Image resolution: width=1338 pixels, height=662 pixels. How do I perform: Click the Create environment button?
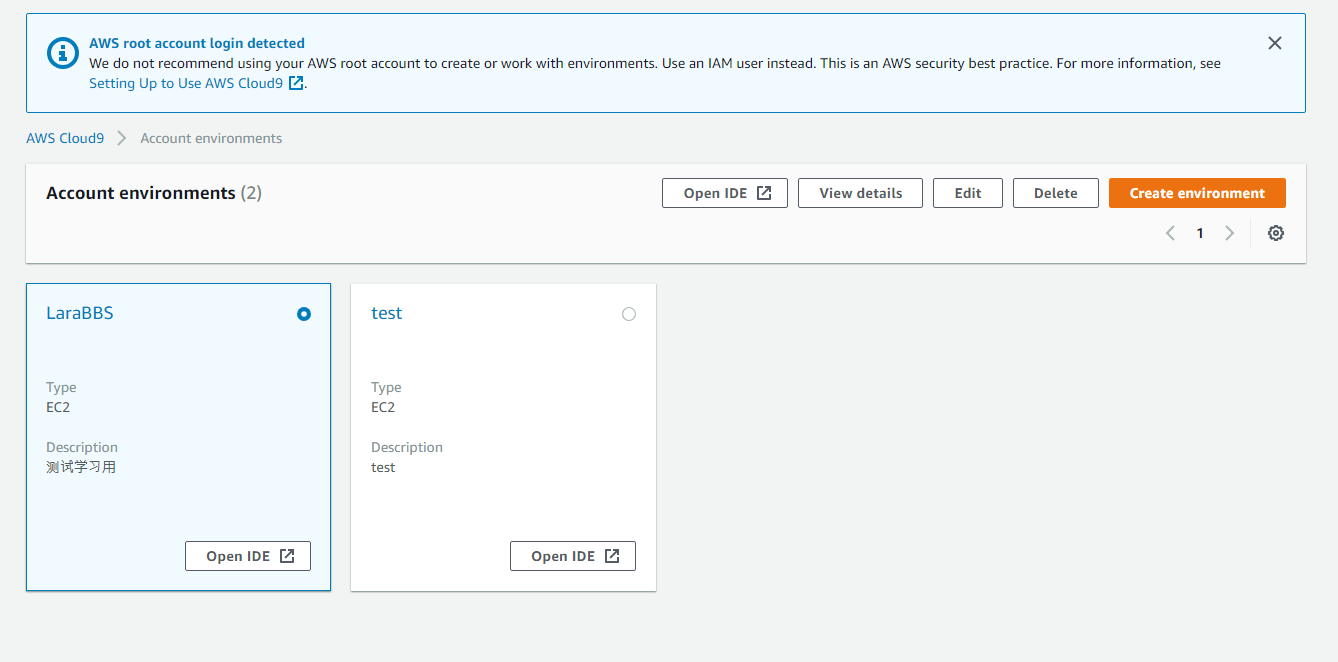click(1197, 193)
